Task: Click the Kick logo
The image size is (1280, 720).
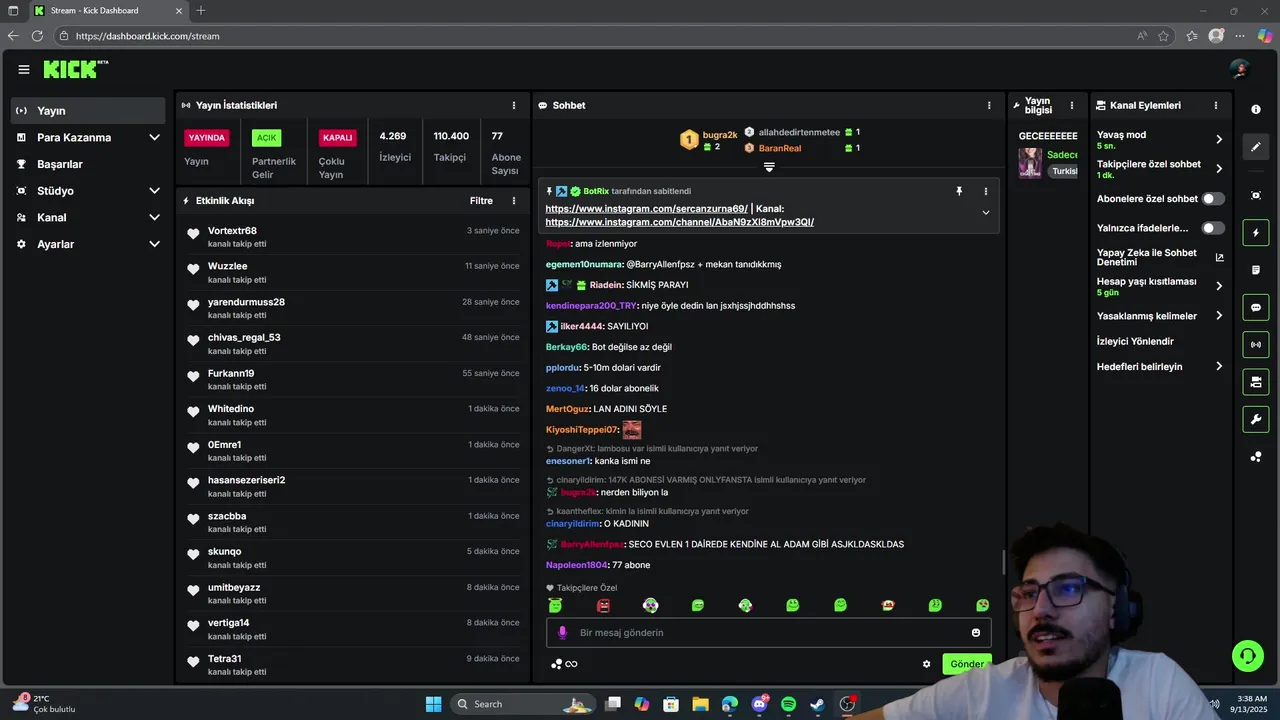Action: 76,69
